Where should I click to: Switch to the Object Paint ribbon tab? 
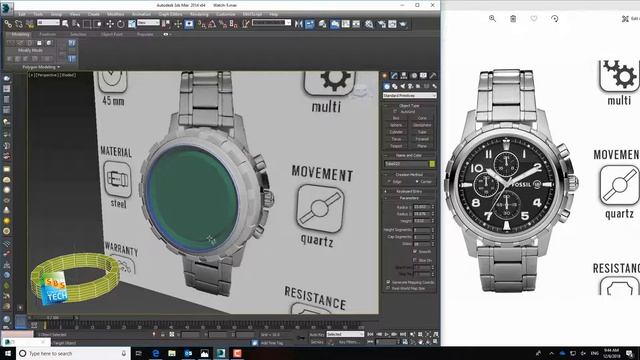pyautogui.click(x=111, y=35)
